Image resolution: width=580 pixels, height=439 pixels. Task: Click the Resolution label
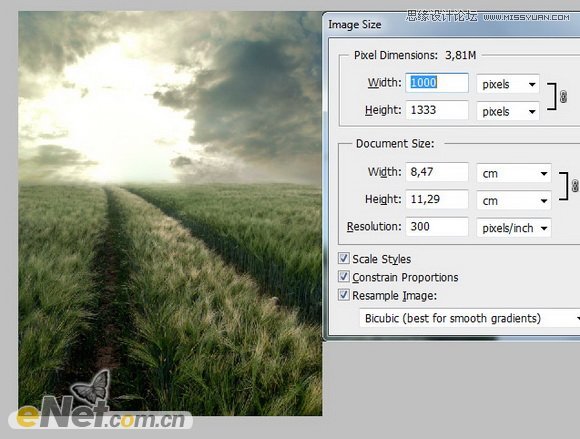coord(374,226)
